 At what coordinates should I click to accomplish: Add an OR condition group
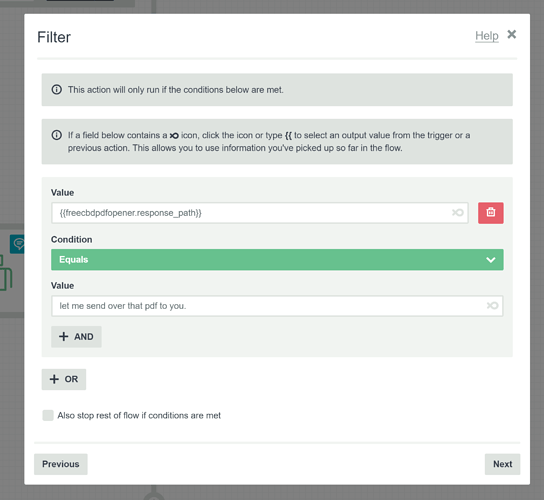click(64, 379)
